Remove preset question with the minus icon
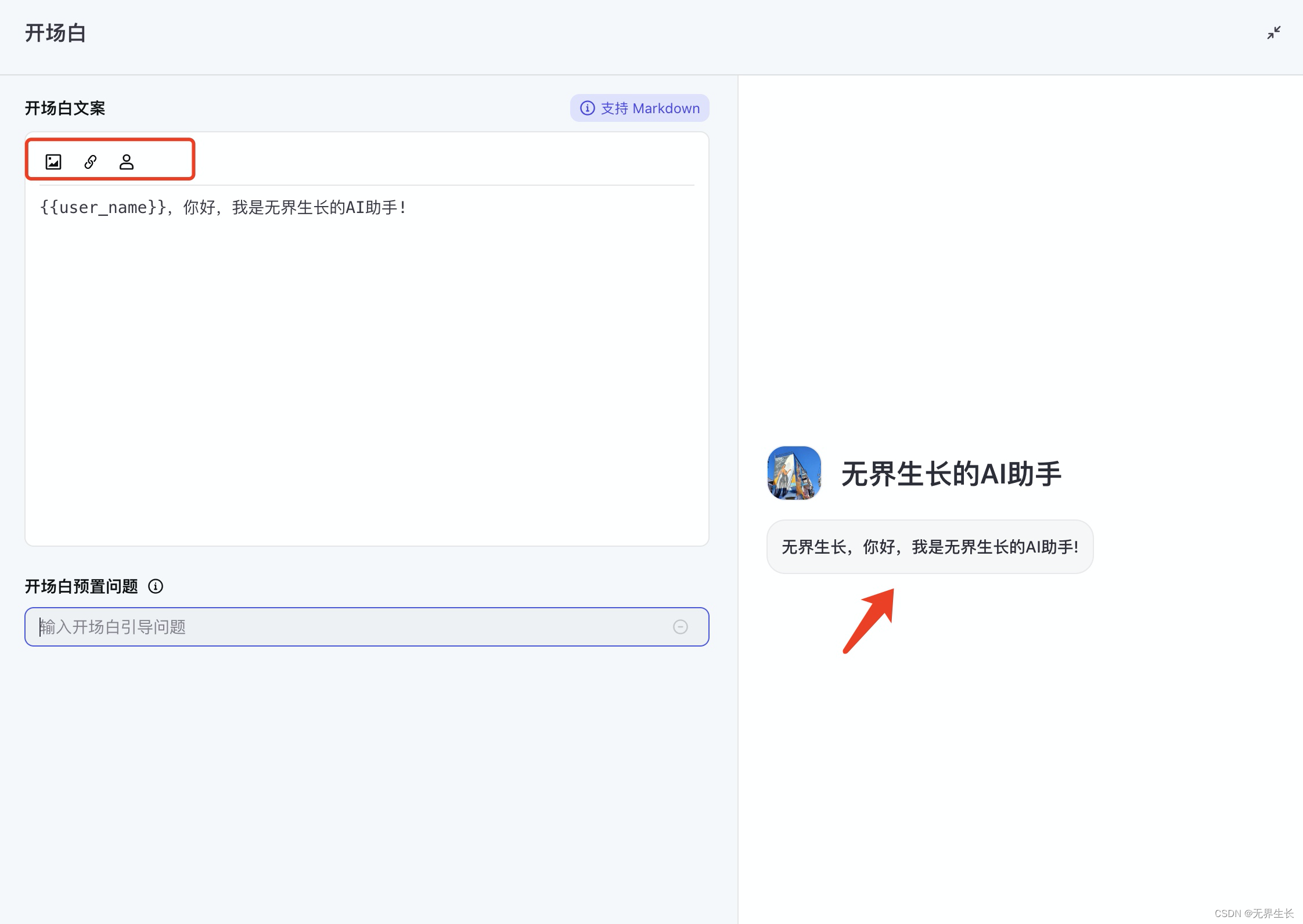The height and width of the screenshot is (924, 1303). point(681,627)
